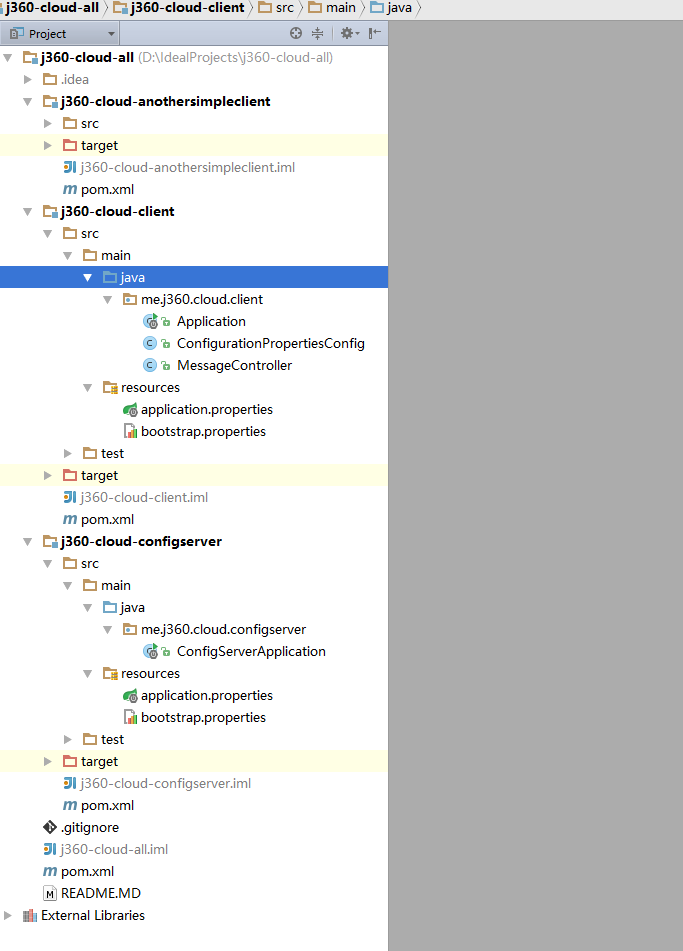Image resolution: width=683 pixels, height=951 pixels.
Task: Open the Project view dropdown
Action: (111, 34)
